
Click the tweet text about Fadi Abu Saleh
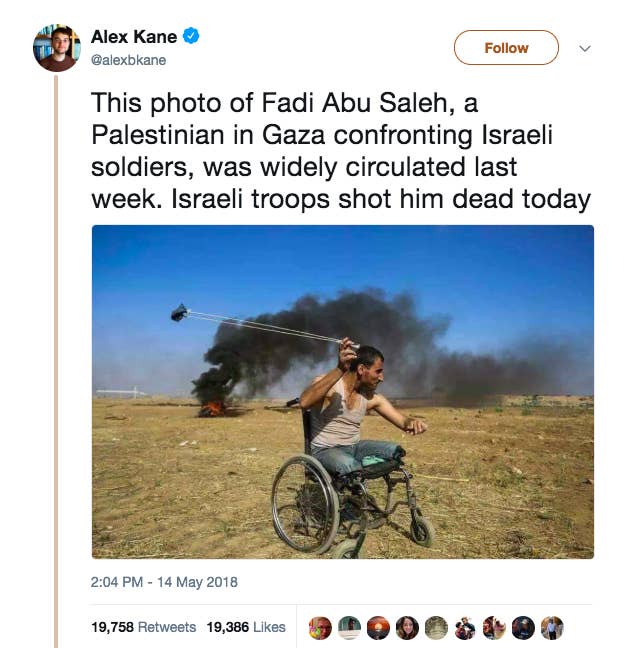coord(340,150)
